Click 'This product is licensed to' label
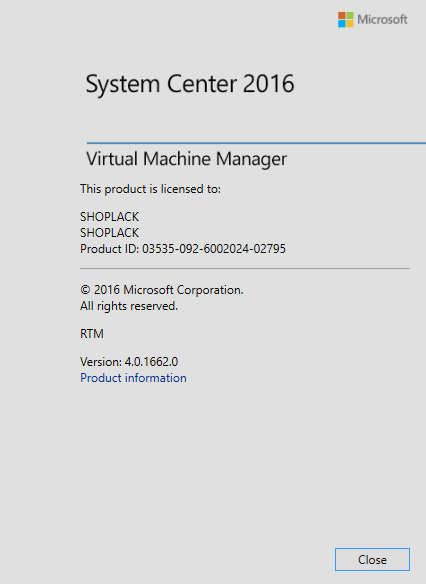The height and width of the screenshot is (584, 426). pyautogui.click(x=150, y=189)
